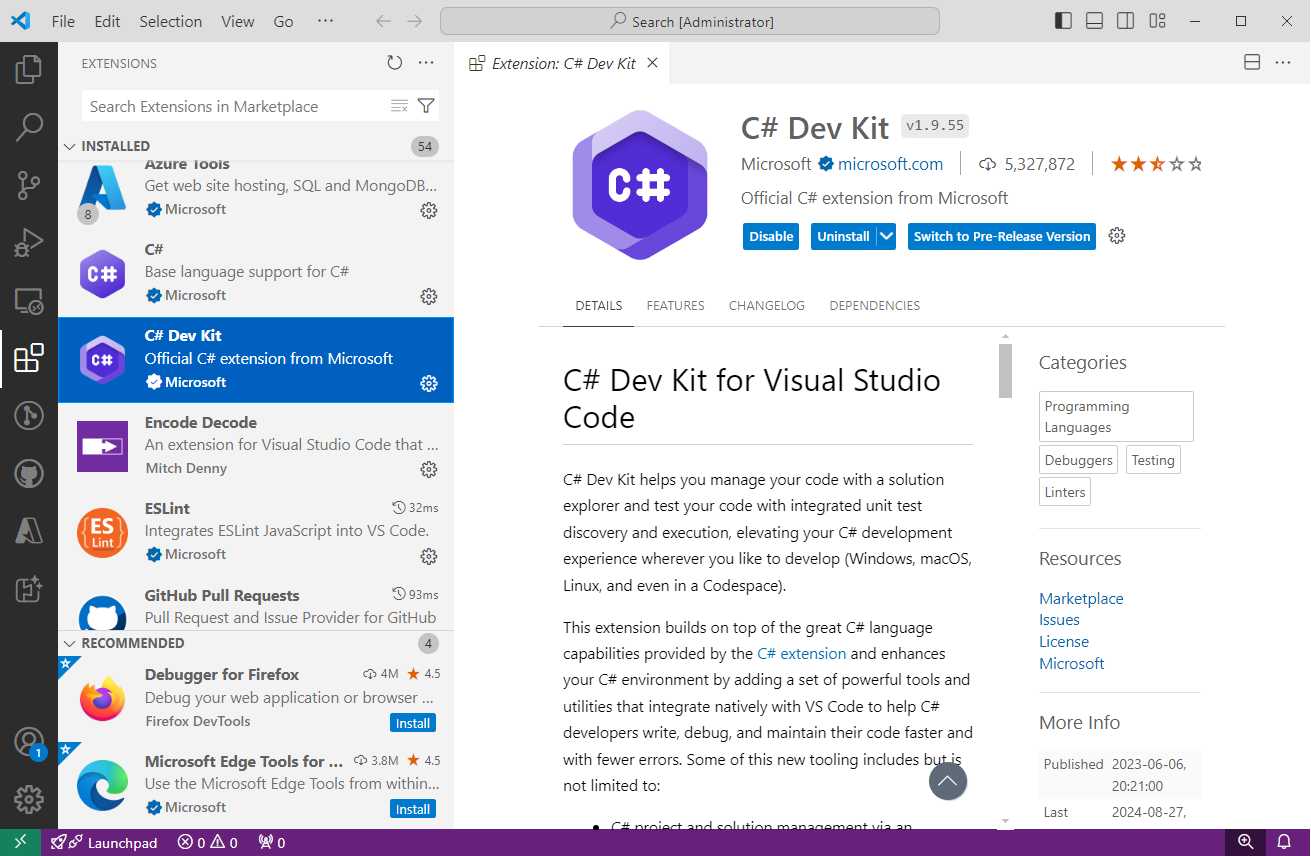Open the Source Control view
The image size is (1311, 856).
29,185
